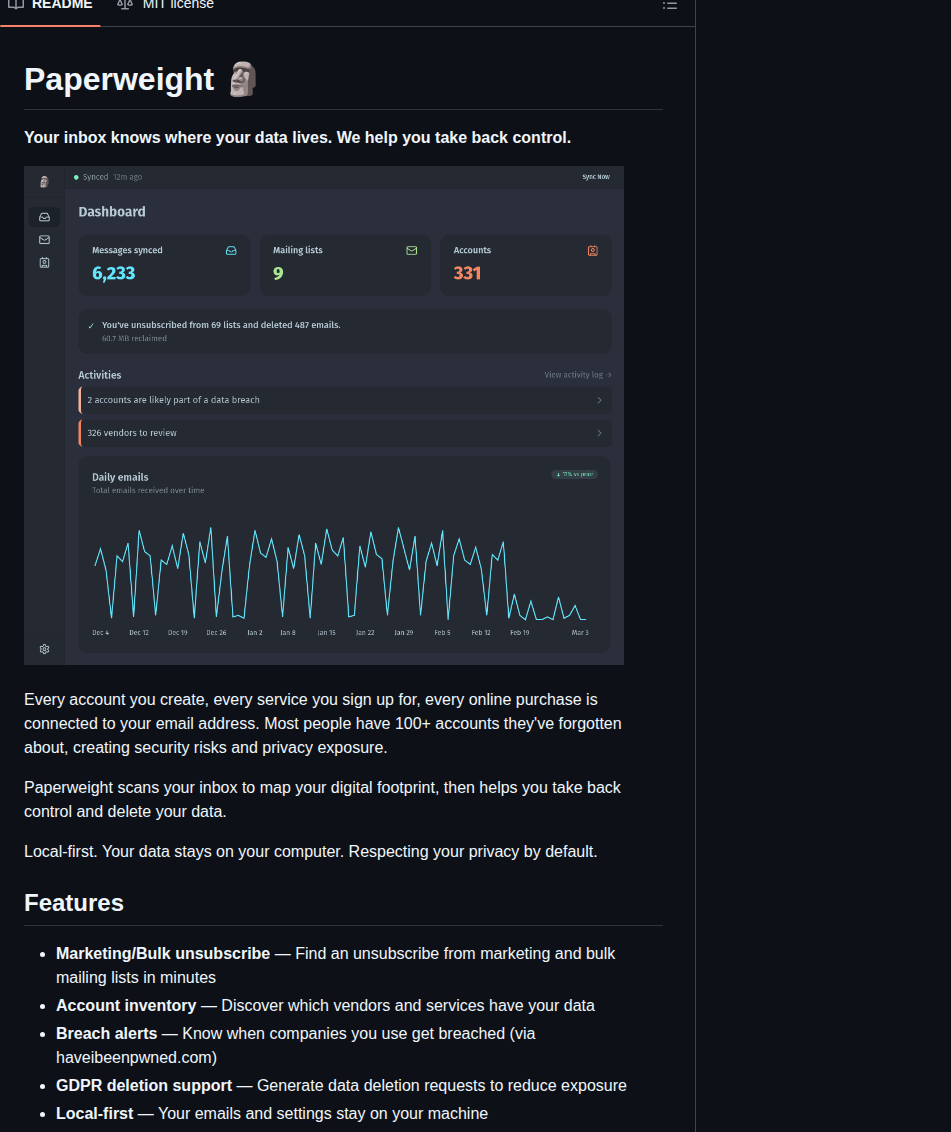Click the '12m ago' sync time text
Image resolution: width=951 pixels, height=1132 pixels.
(x=128, y=177)
